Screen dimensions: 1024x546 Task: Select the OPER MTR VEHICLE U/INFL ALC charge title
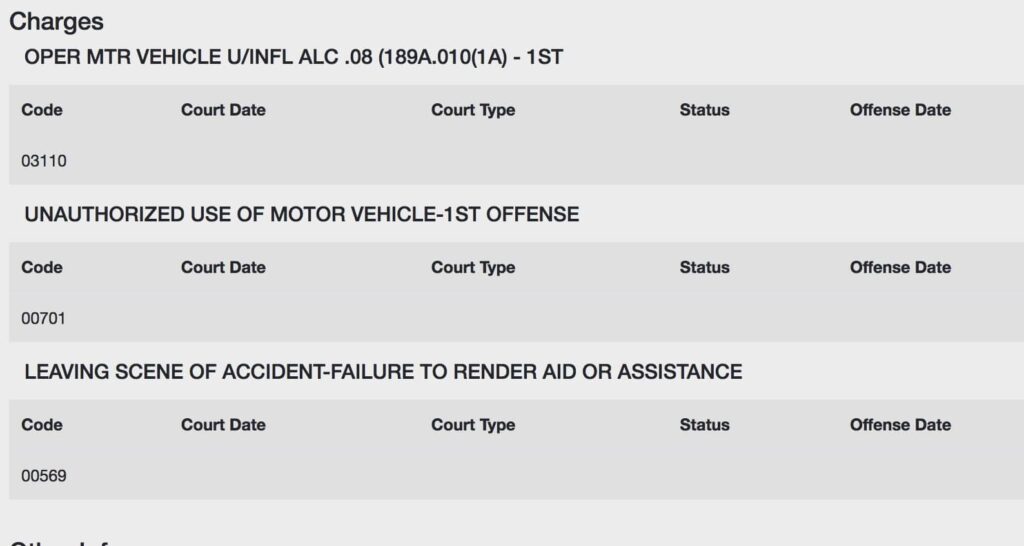(x=293, y=57)
